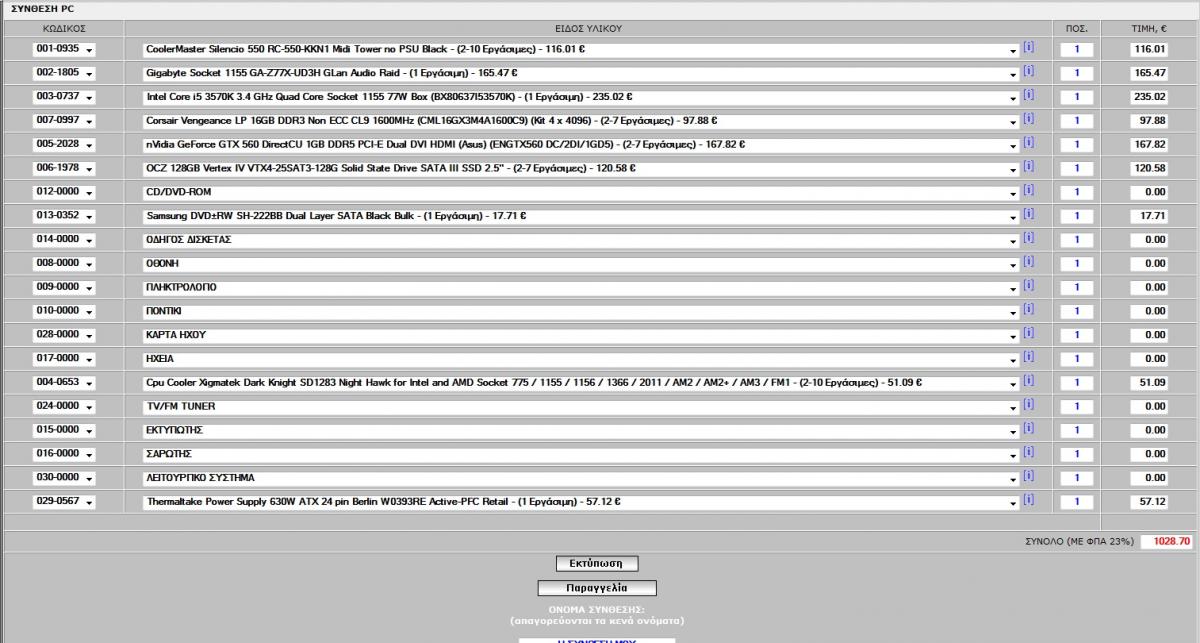Open the ΕΚΤΥΠΩΤΗΣ product dropdown
Image resolution: width=1200 pixels, height=643 pixels.
581,430
